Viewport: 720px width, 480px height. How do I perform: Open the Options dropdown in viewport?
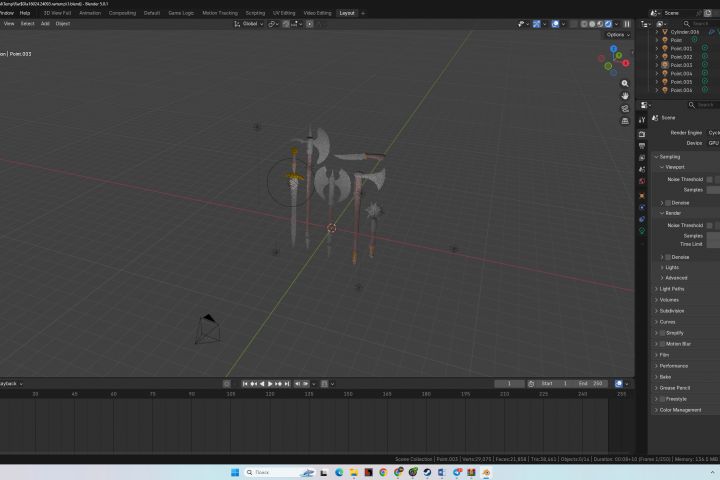618,35
